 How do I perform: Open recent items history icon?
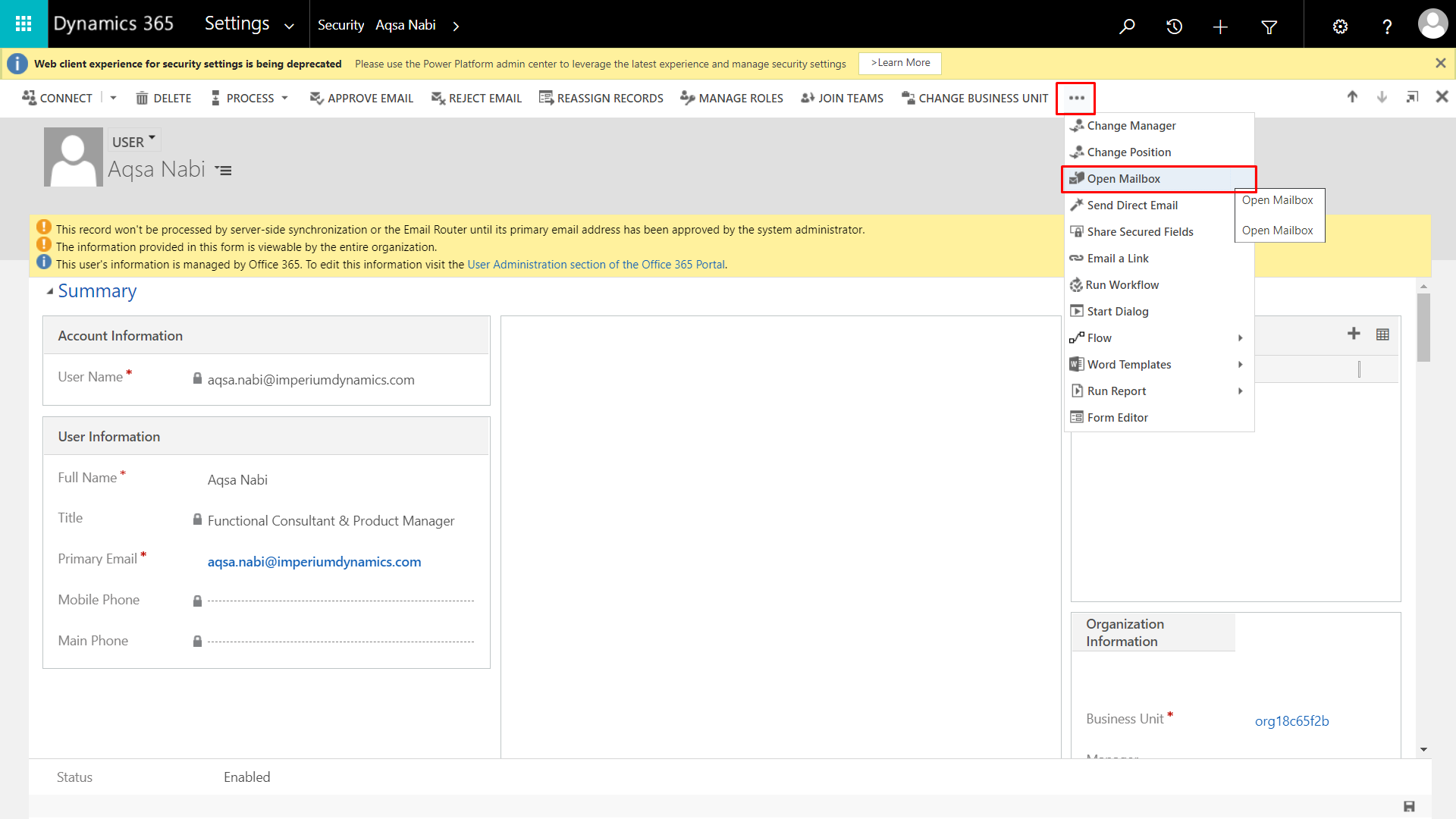[x=1174, y=27]
